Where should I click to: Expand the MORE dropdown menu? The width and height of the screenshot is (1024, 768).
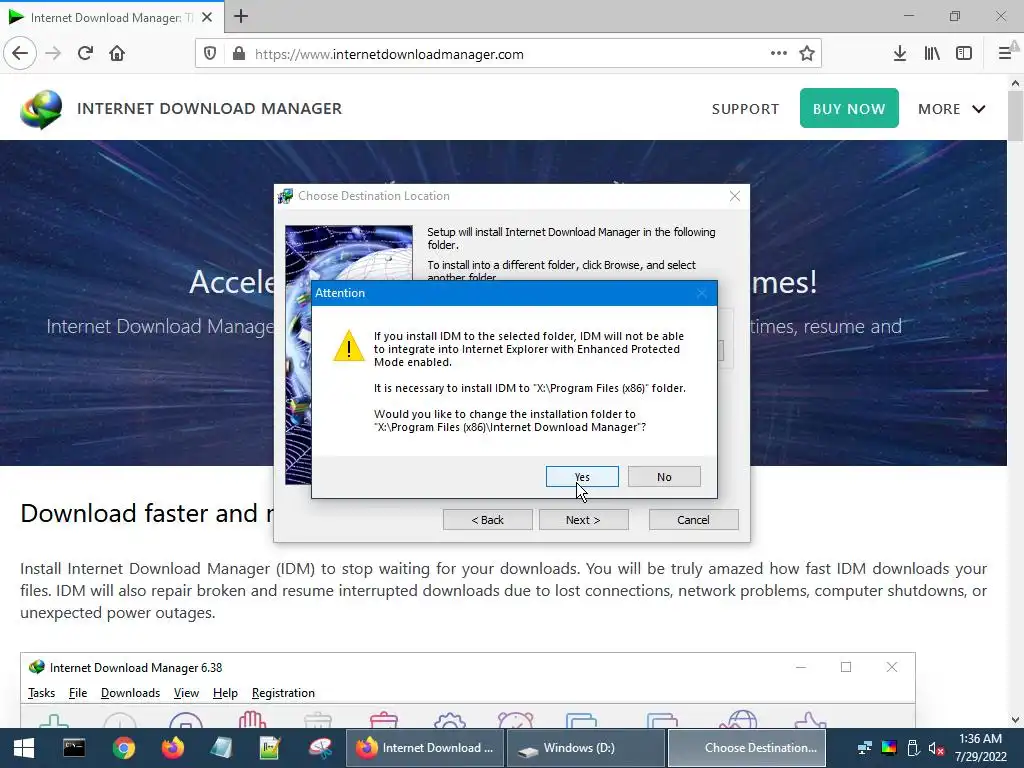952,109
